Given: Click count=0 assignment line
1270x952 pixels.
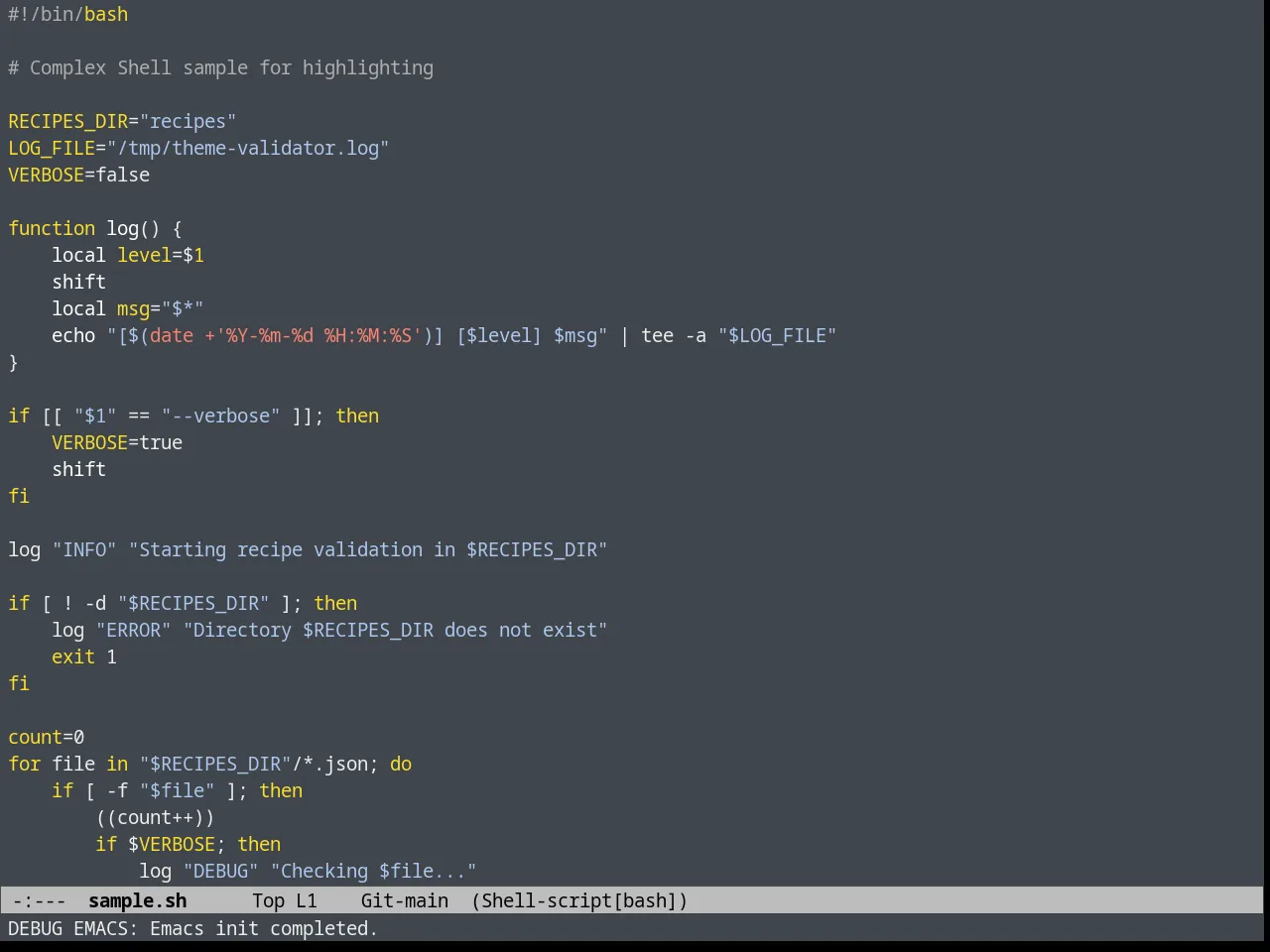Looking at the screenshot, I should [46, 737].
